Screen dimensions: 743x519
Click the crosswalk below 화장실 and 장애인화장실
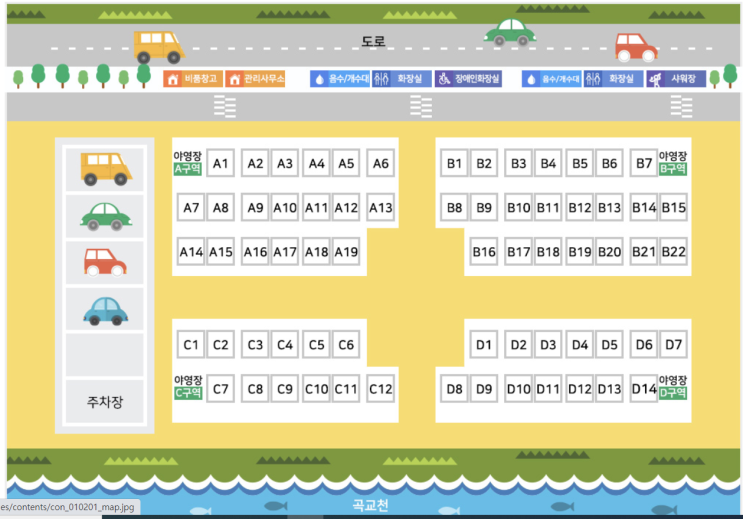pos(421,106)
